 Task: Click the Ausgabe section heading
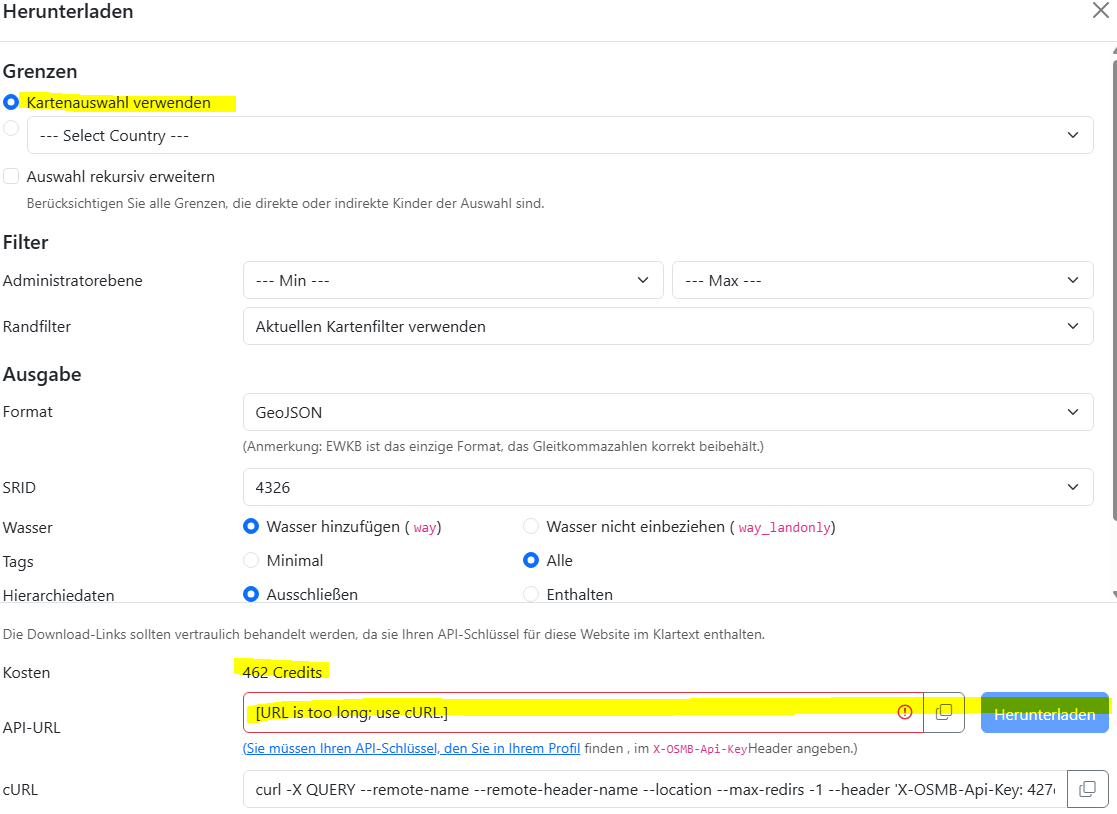(42, 375)
